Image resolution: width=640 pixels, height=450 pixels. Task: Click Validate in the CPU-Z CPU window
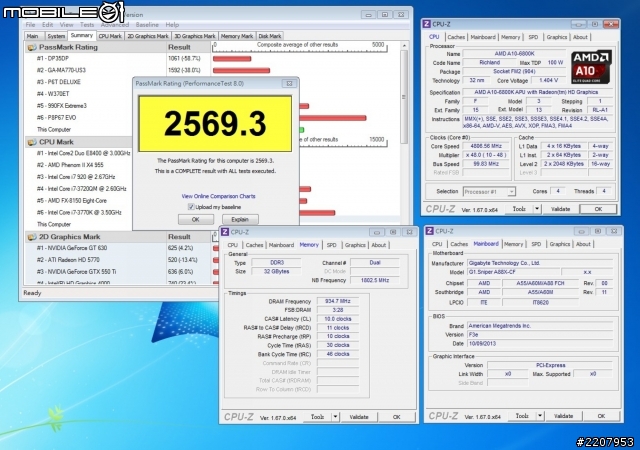tap(560, 209)
